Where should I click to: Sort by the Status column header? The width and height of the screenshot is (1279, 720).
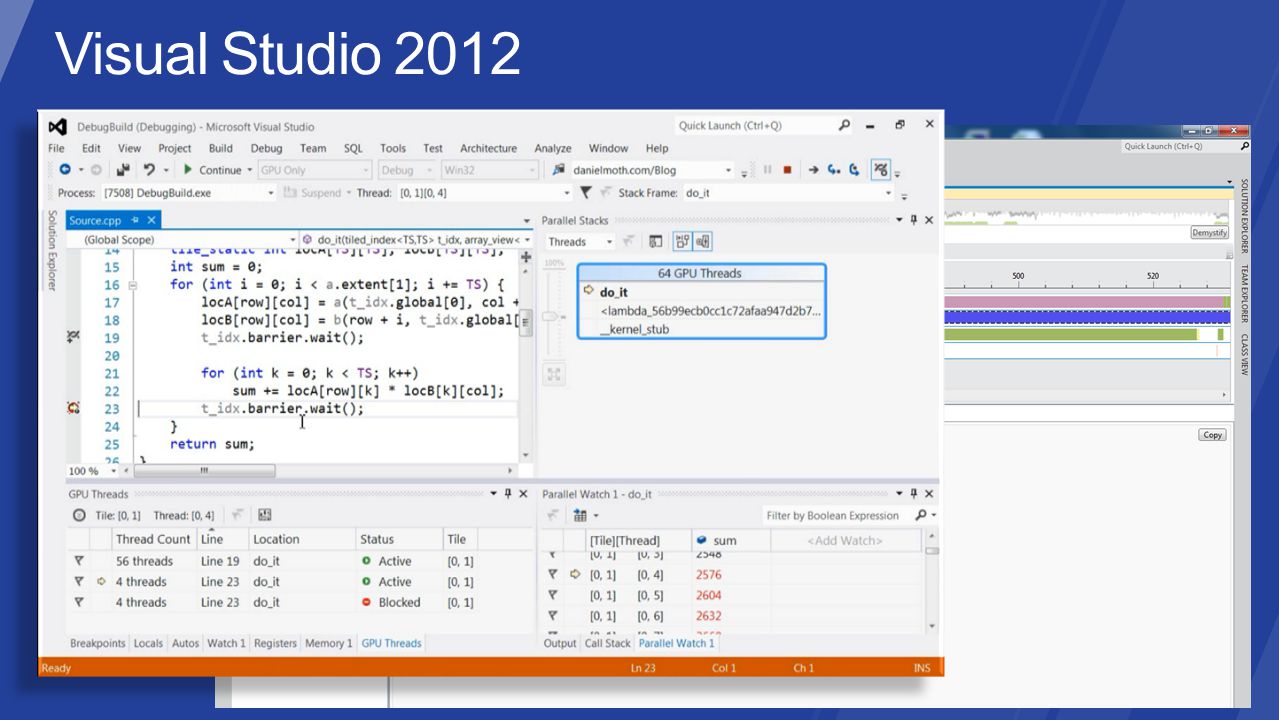click(398, 539)
